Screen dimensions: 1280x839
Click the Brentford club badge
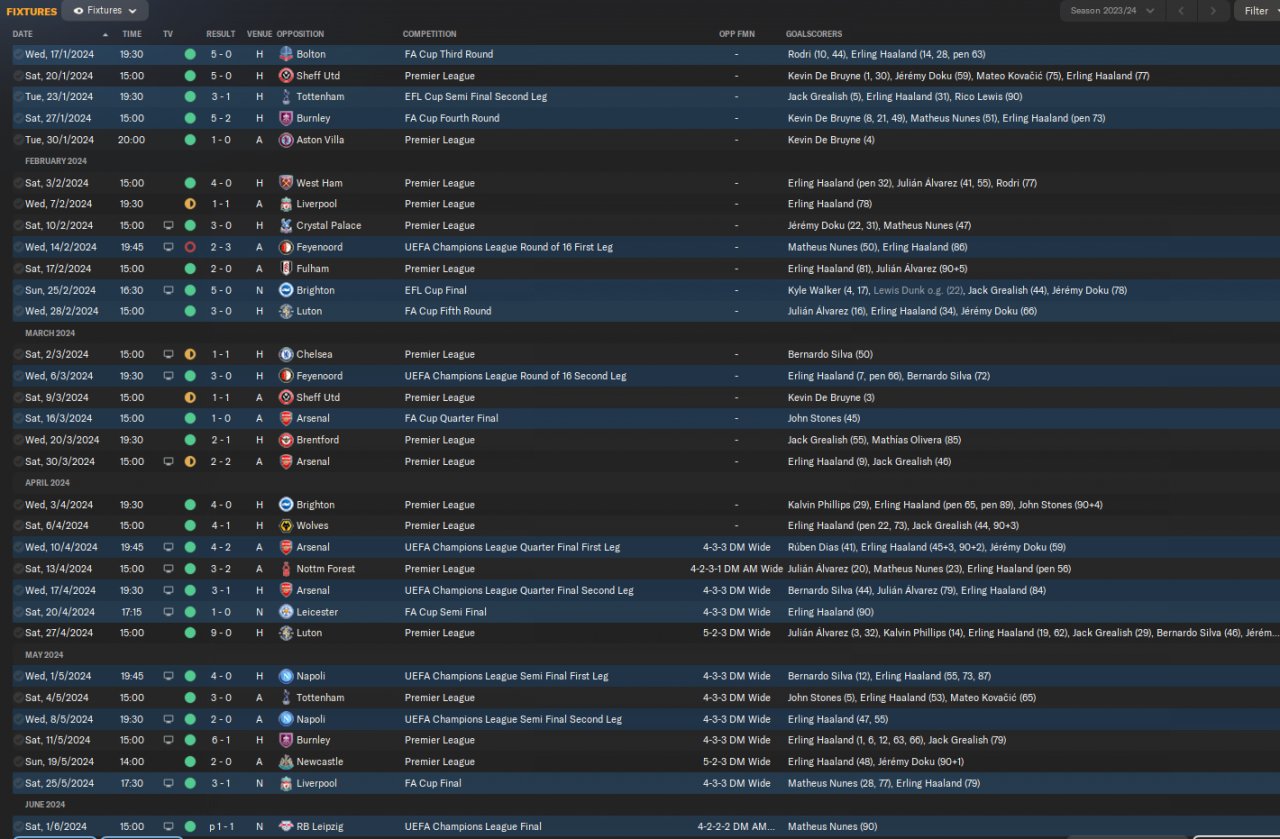coord(286,440)
